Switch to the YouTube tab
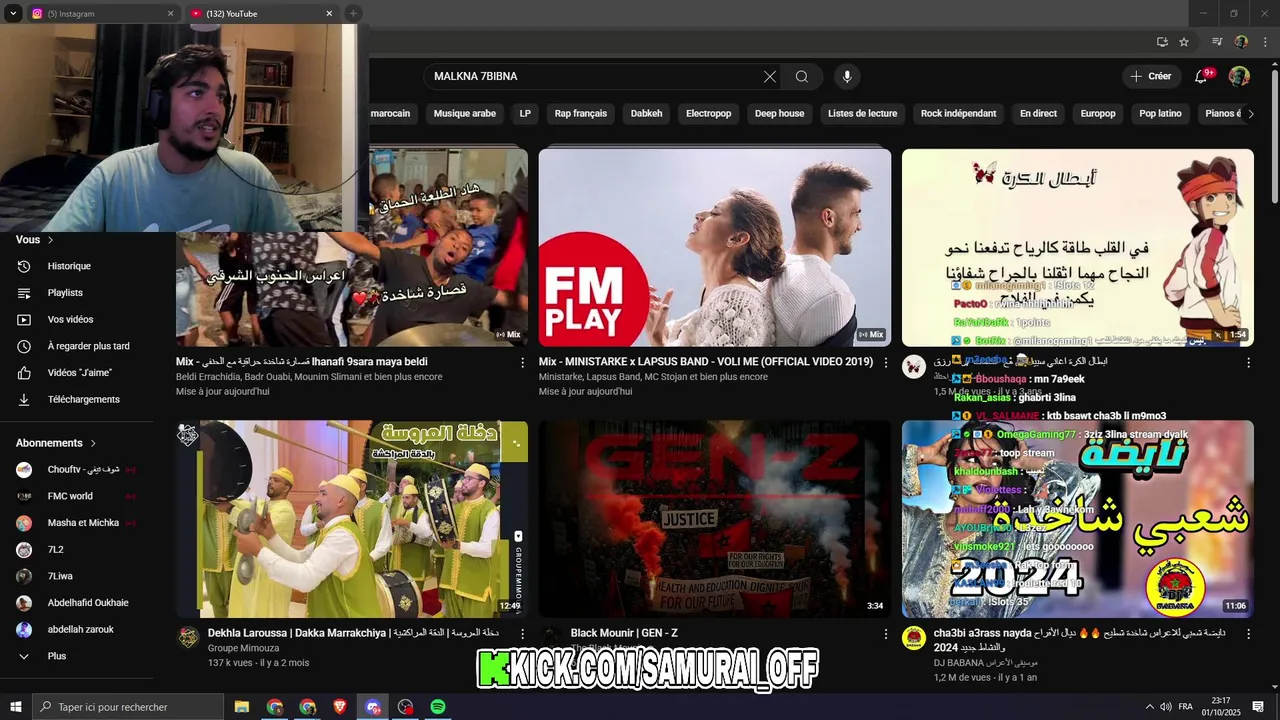 coord(260,14)
